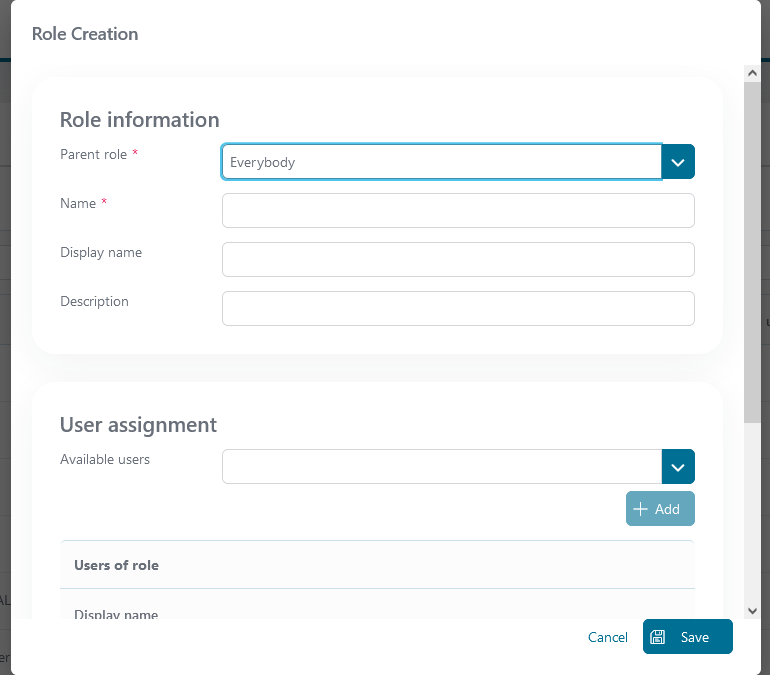The height and width of the screenshot is (675, 770).
Task: Save the new role
Action: coord(688,637)
